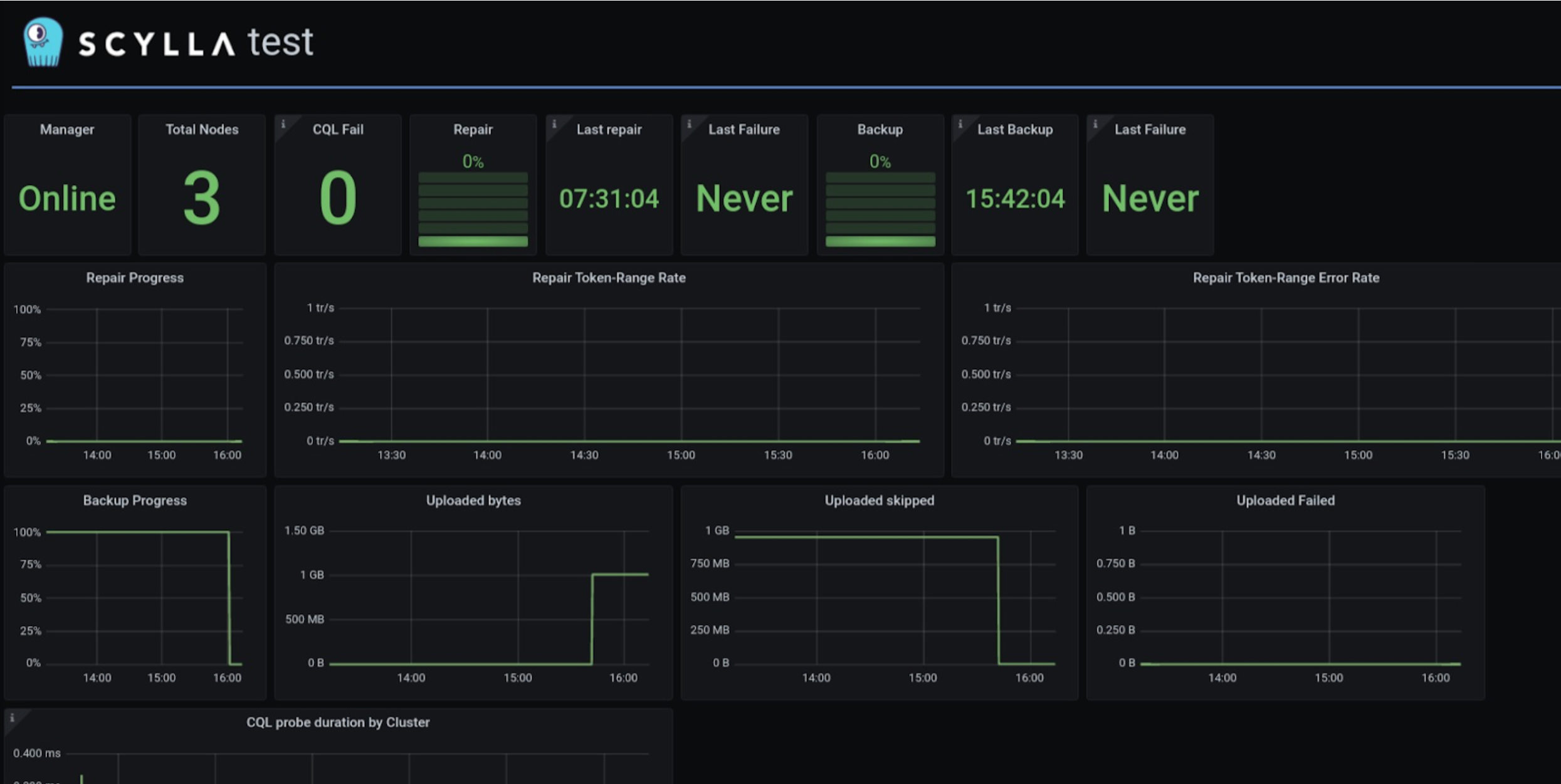Image resolution: width=1561 pixels, height=784 pixels.
Task: Open Repair Progress panel title menu
Action: coord(135,278)
